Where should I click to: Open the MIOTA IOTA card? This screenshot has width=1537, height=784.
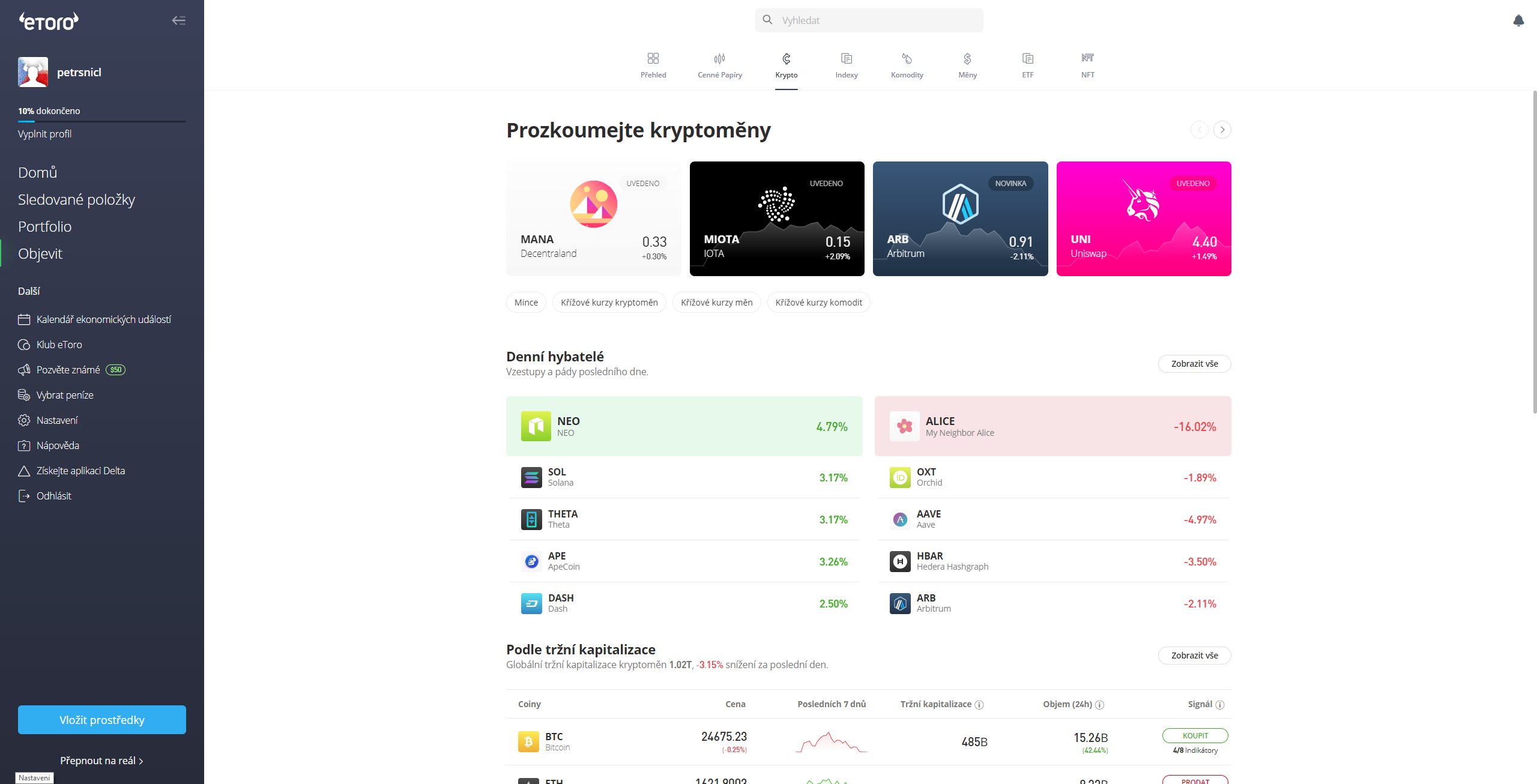(777, 219)
